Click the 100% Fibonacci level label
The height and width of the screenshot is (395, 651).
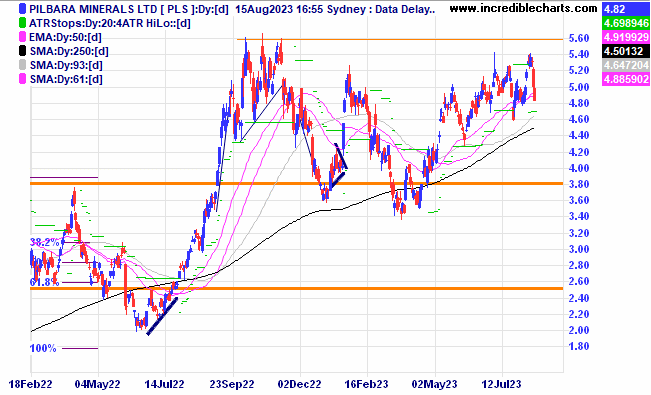[x=43, y=348]
